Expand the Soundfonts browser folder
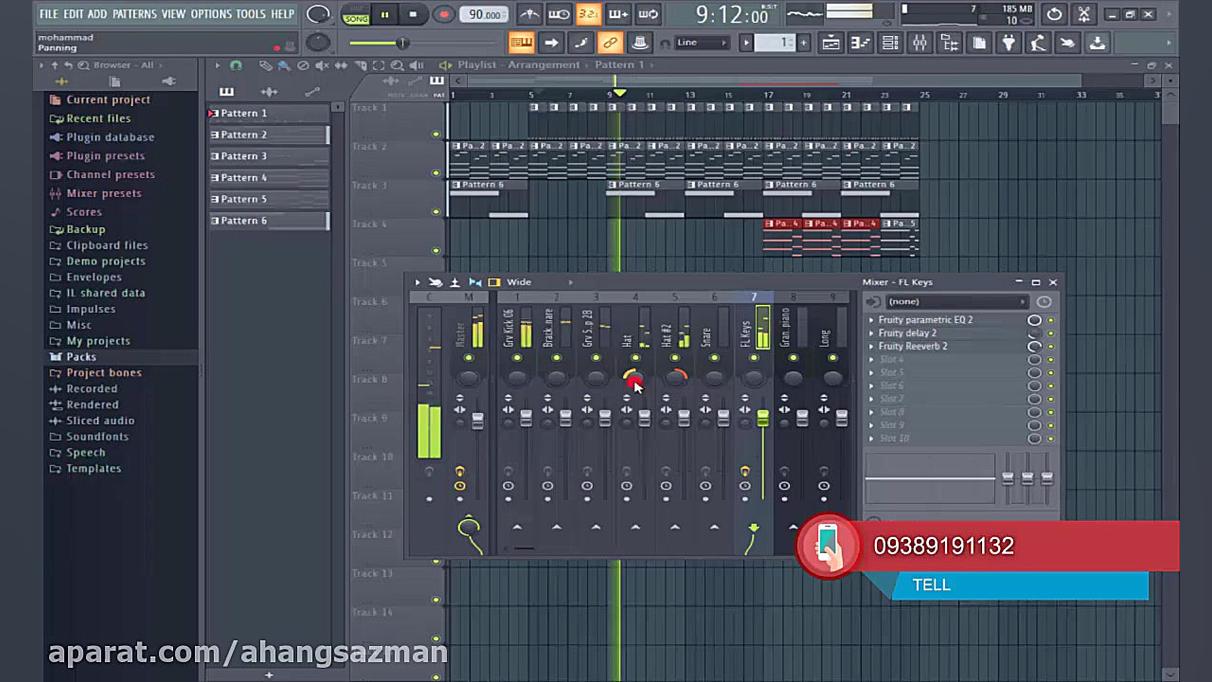The width and height of the screenshot is (1212, 682). click(97, 437)
